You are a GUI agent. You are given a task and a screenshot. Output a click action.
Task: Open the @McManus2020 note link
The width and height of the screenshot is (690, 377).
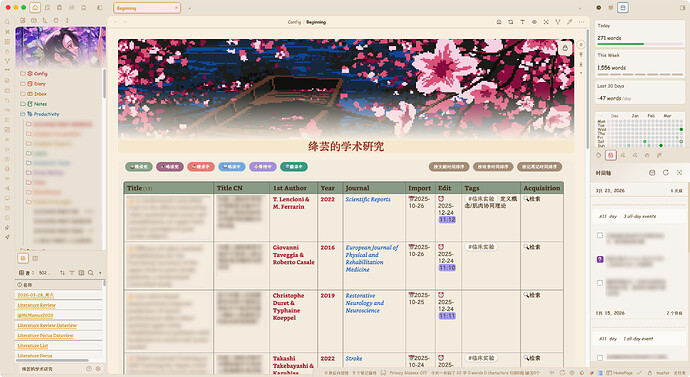pos(35,315)
